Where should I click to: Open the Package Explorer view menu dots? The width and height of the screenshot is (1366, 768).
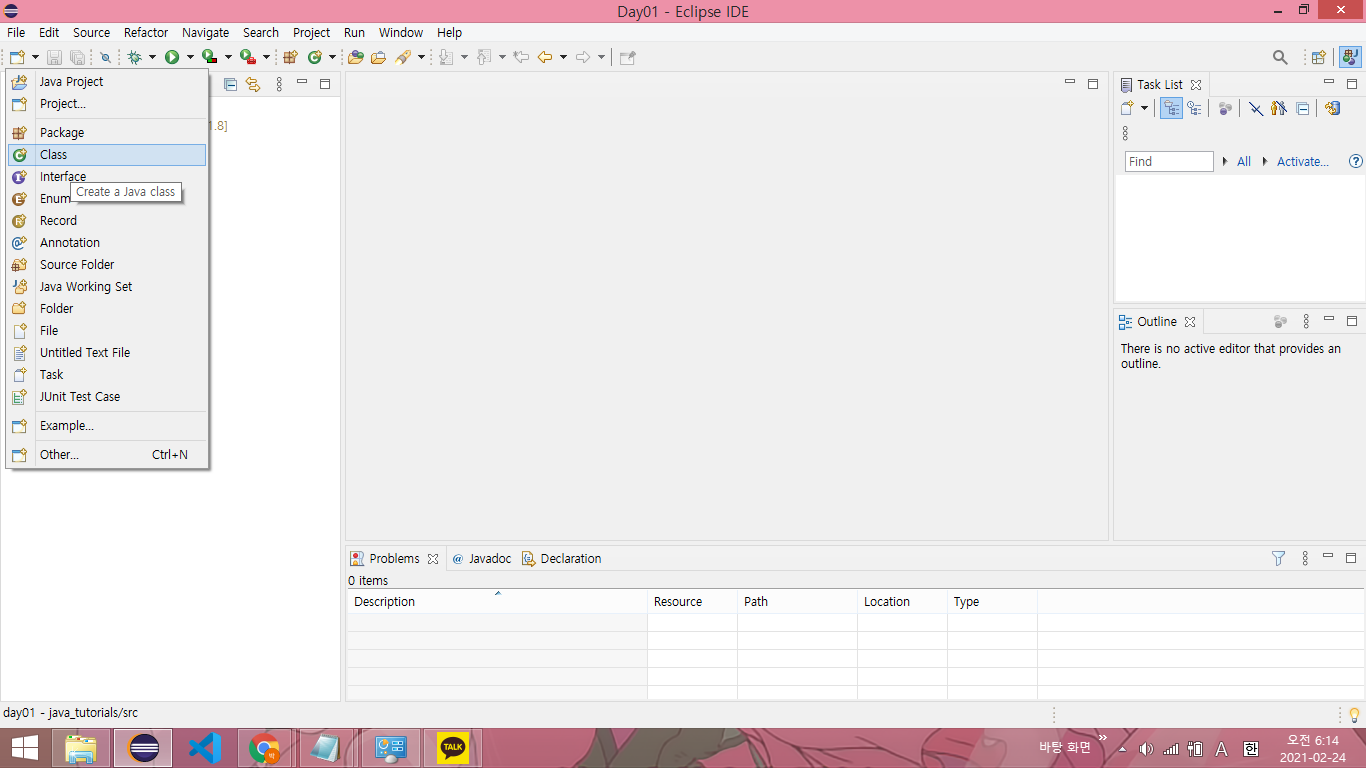(x=279, y=84)
